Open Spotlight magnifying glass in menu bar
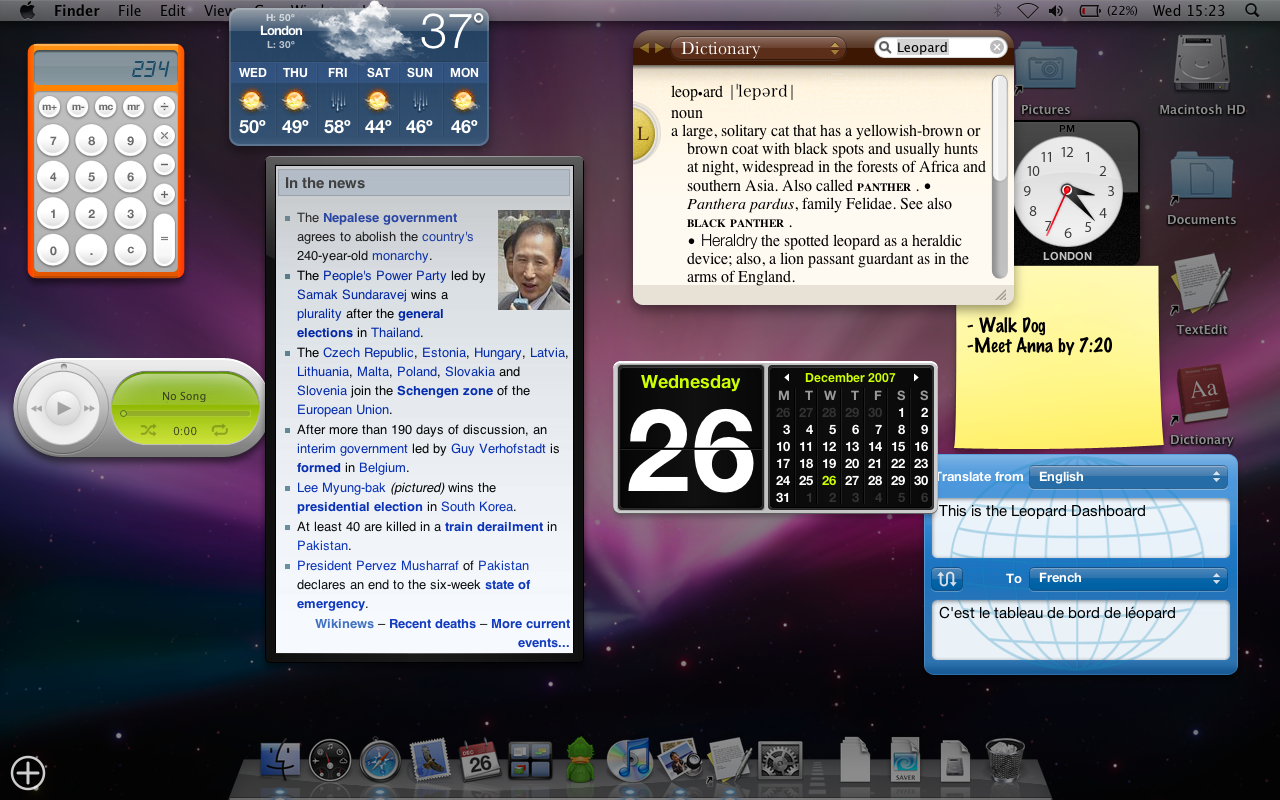1280x800 pixels. (1252, 10)
